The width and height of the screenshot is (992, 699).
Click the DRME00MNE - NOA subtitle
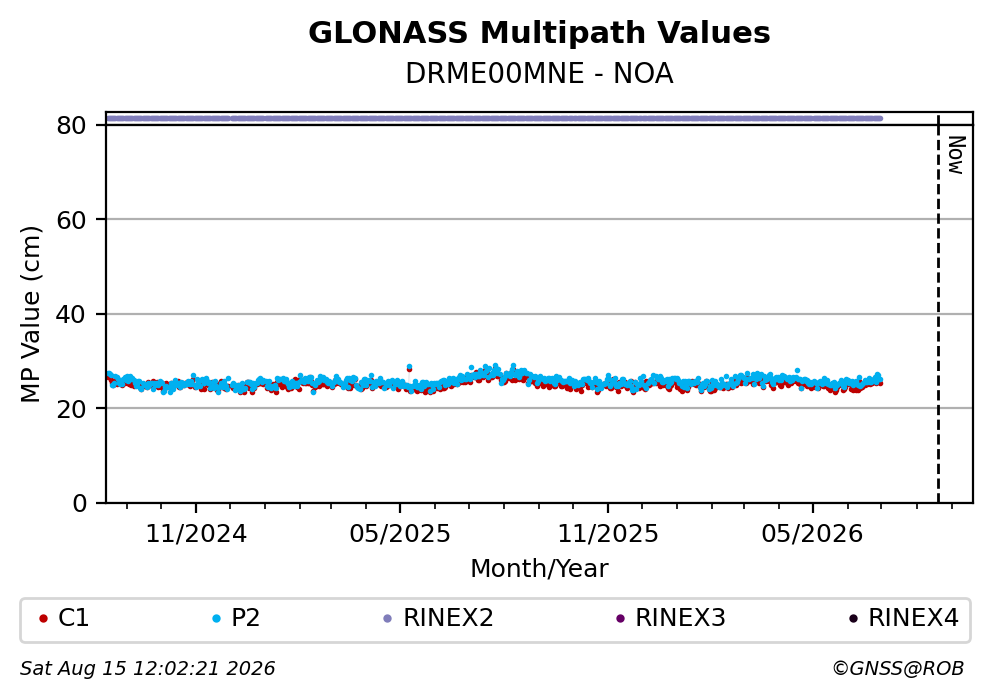coord(539,74)
